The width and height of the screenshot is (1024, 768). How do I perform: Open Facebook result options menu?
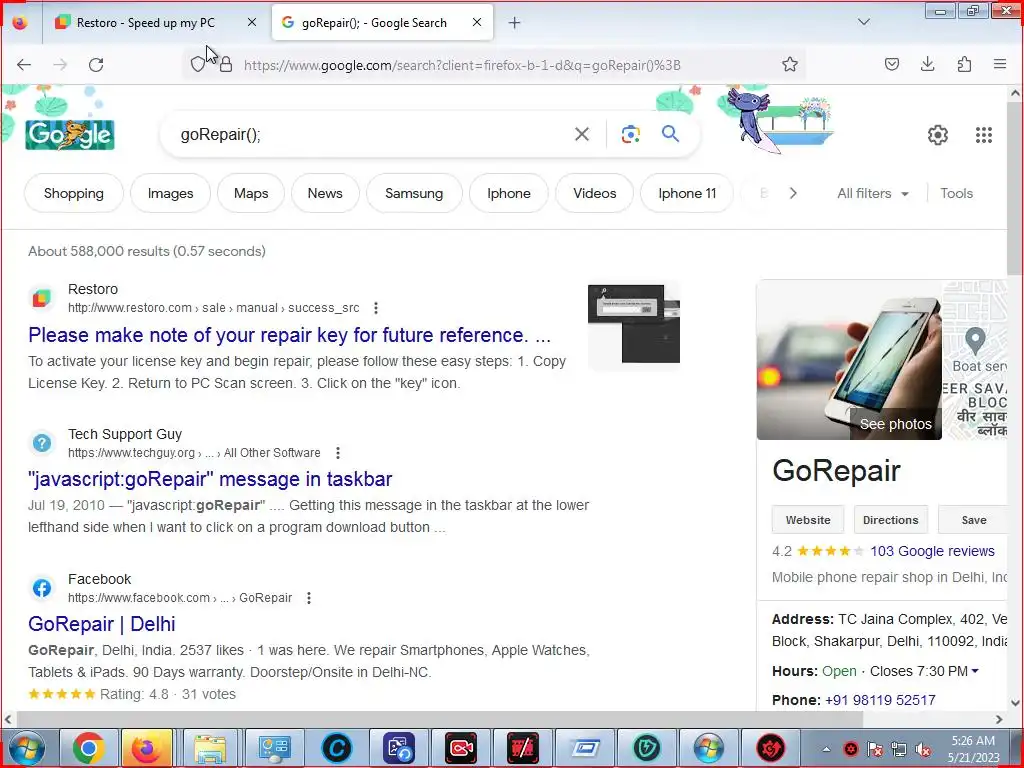(309, 598)
